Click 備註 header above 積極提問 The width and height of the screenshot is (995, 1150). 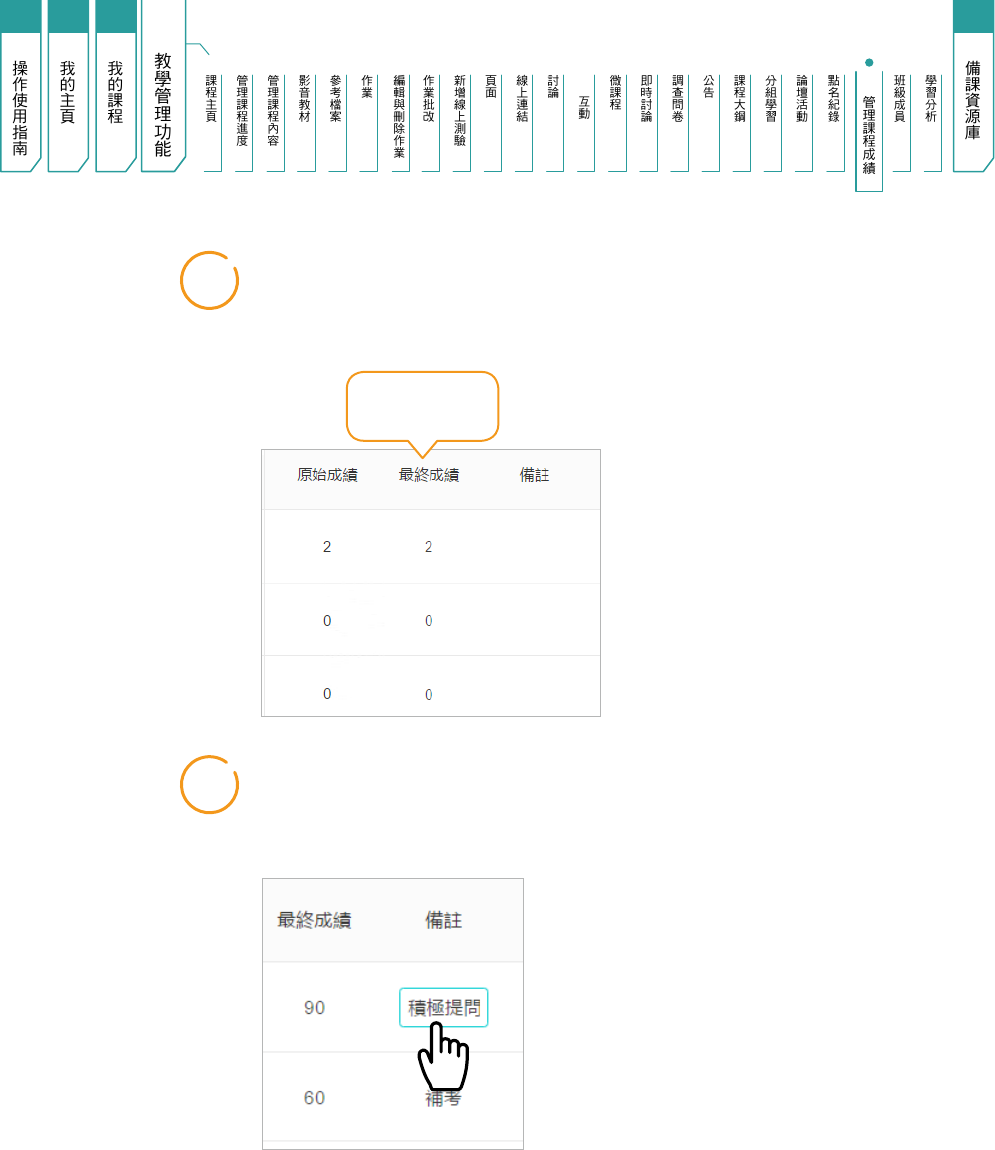[x=444, y=920]
